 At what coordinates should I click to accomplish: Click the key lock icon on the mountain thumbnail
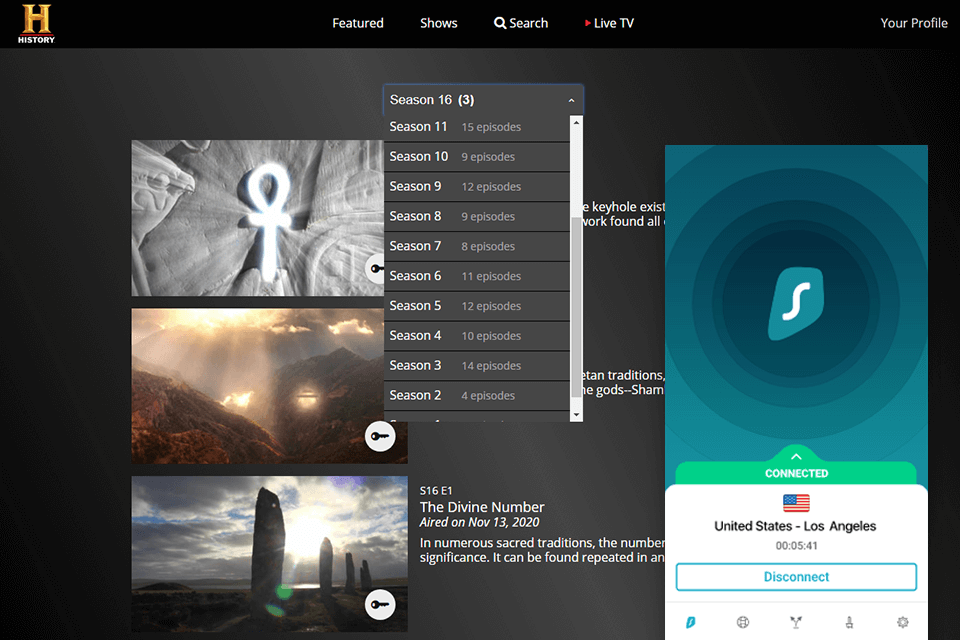(380, 436)
